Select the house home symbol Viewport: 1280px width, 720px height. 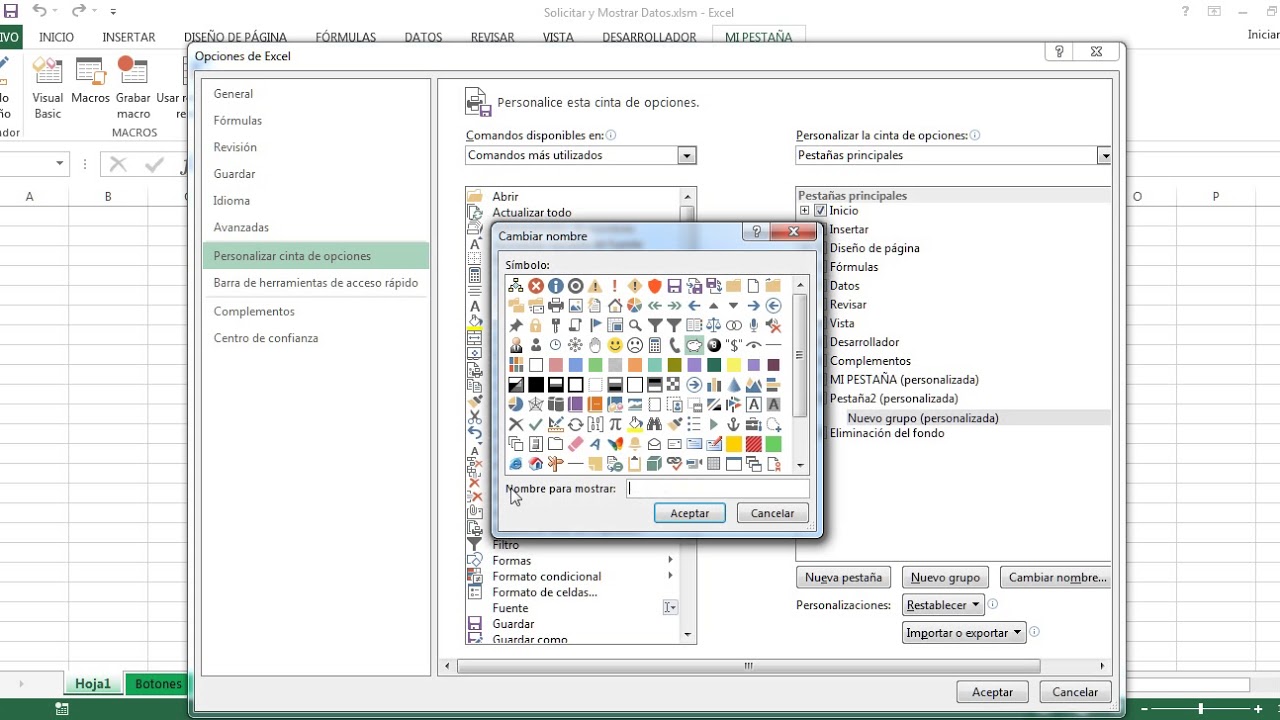pyautogui.click(x=615, y=306)
